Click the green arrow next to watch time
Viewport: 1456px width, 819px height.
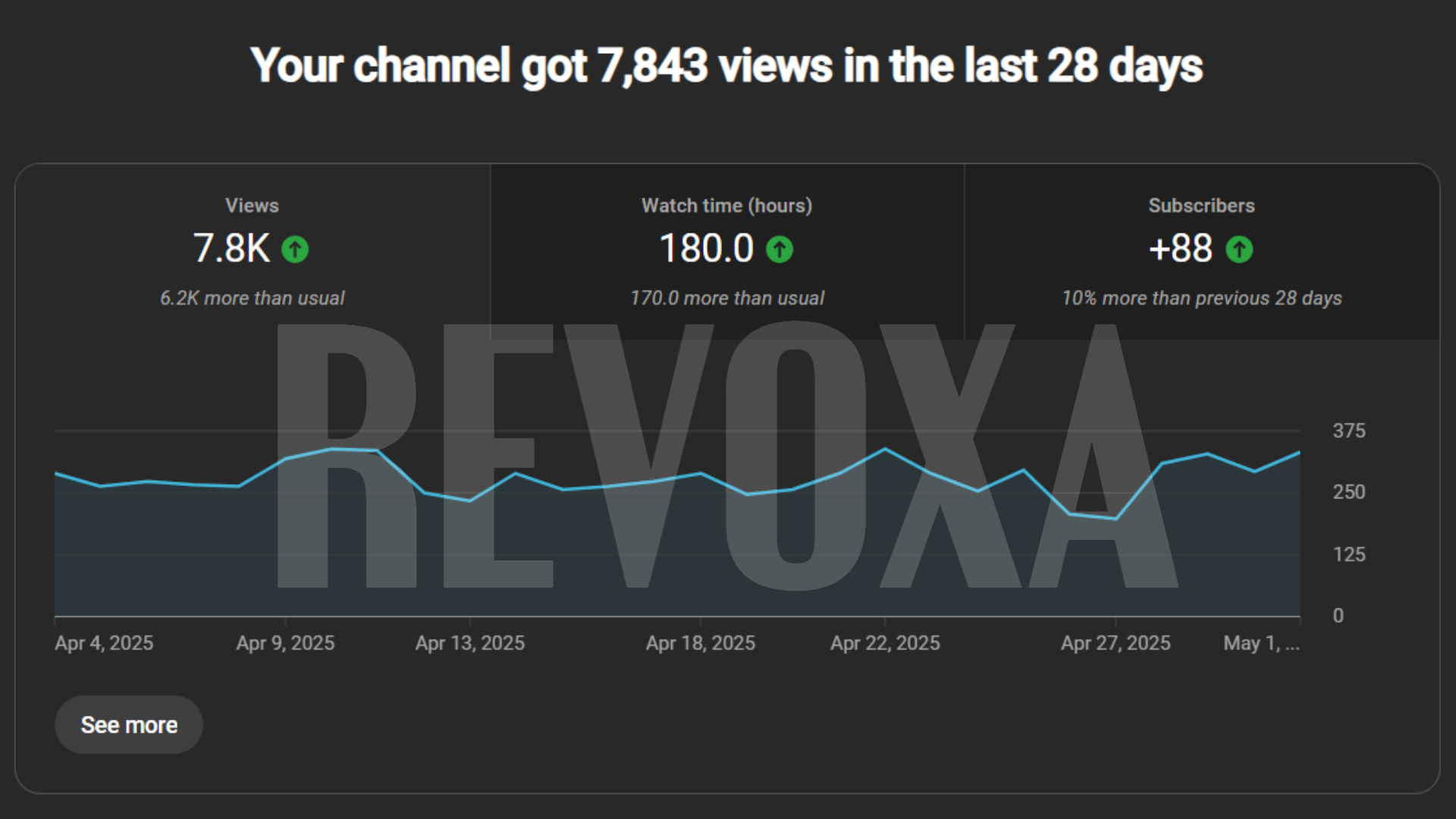click(779, 249)
